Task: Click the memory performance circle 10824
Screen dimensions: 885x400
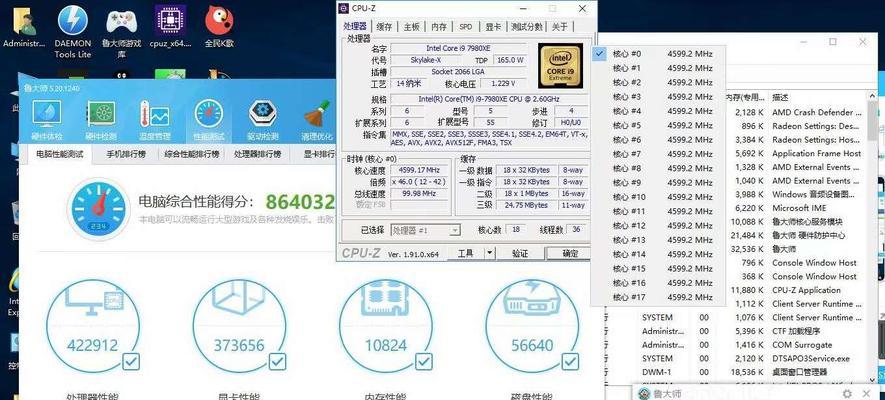Action: (385, 326)
